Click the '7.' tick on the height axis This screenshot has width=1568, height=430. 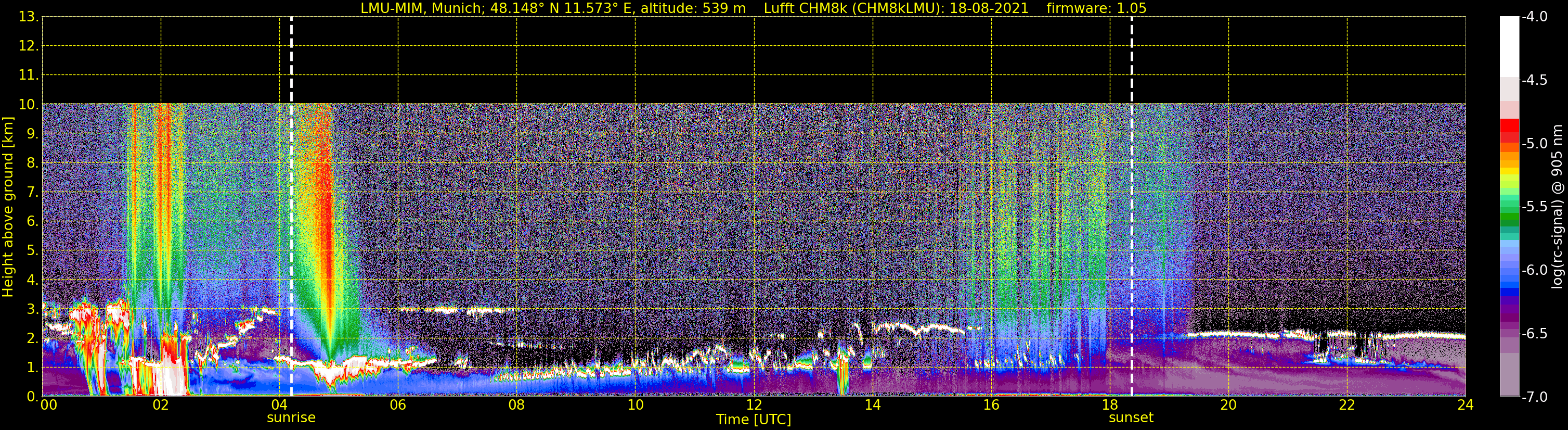tap(33, 193)
